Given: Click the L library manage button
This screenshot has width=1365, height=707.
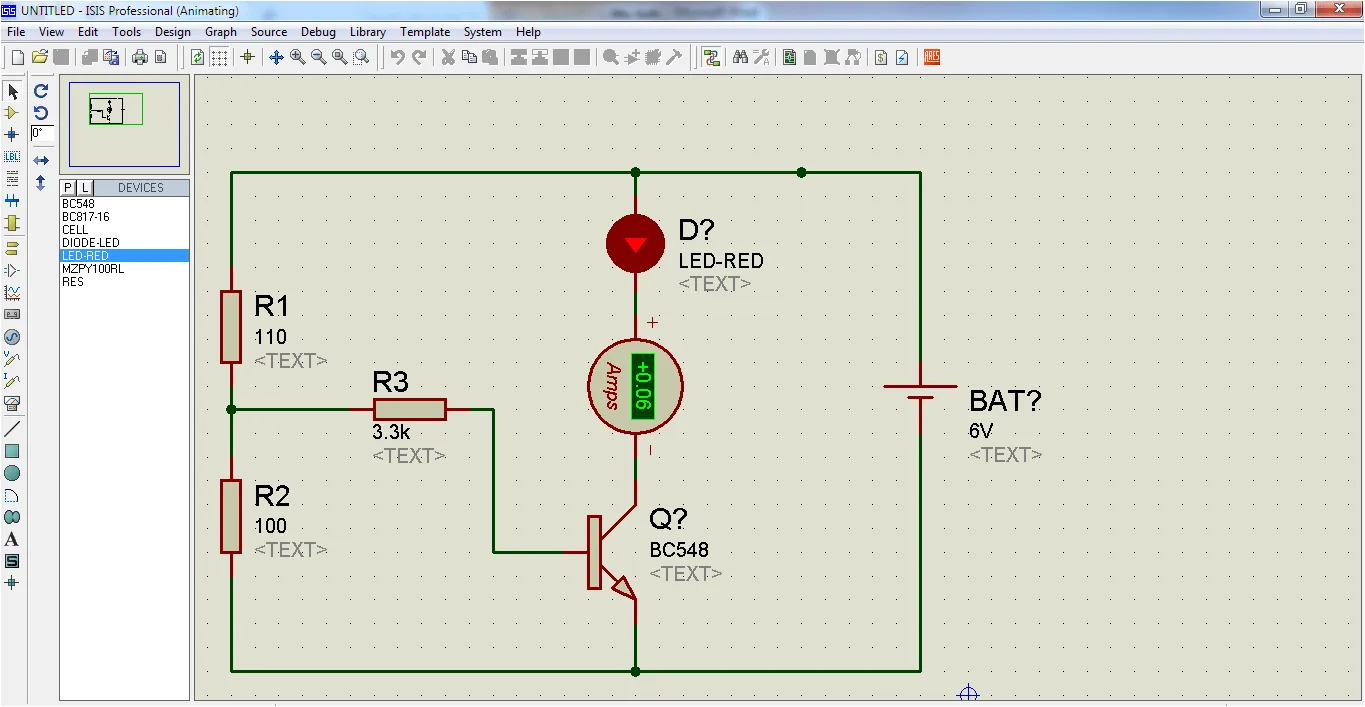Looking at the screenshot, I should click(84, 187).
